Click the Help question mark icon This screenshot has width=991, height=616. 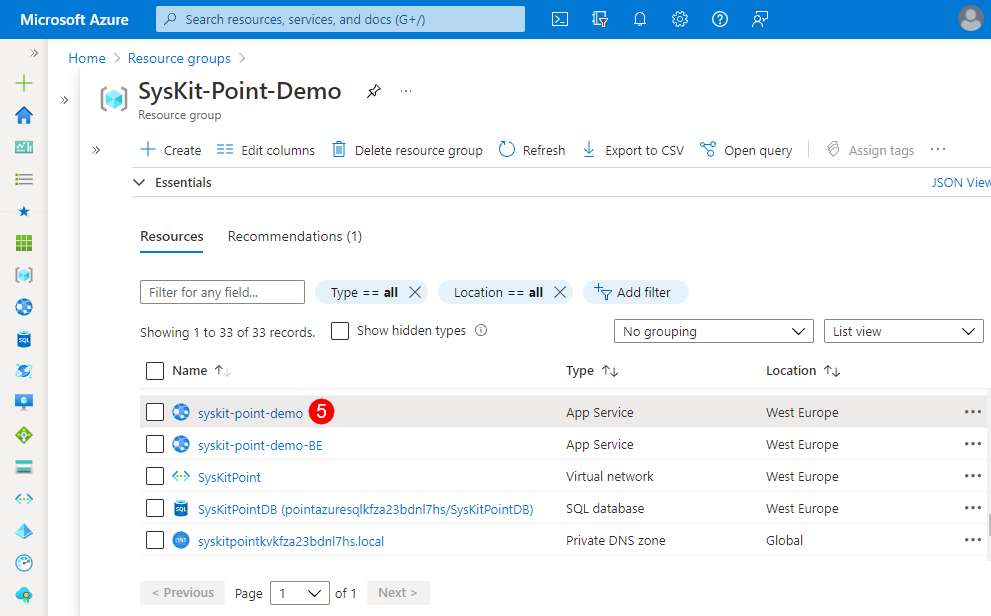click(720, 19)
